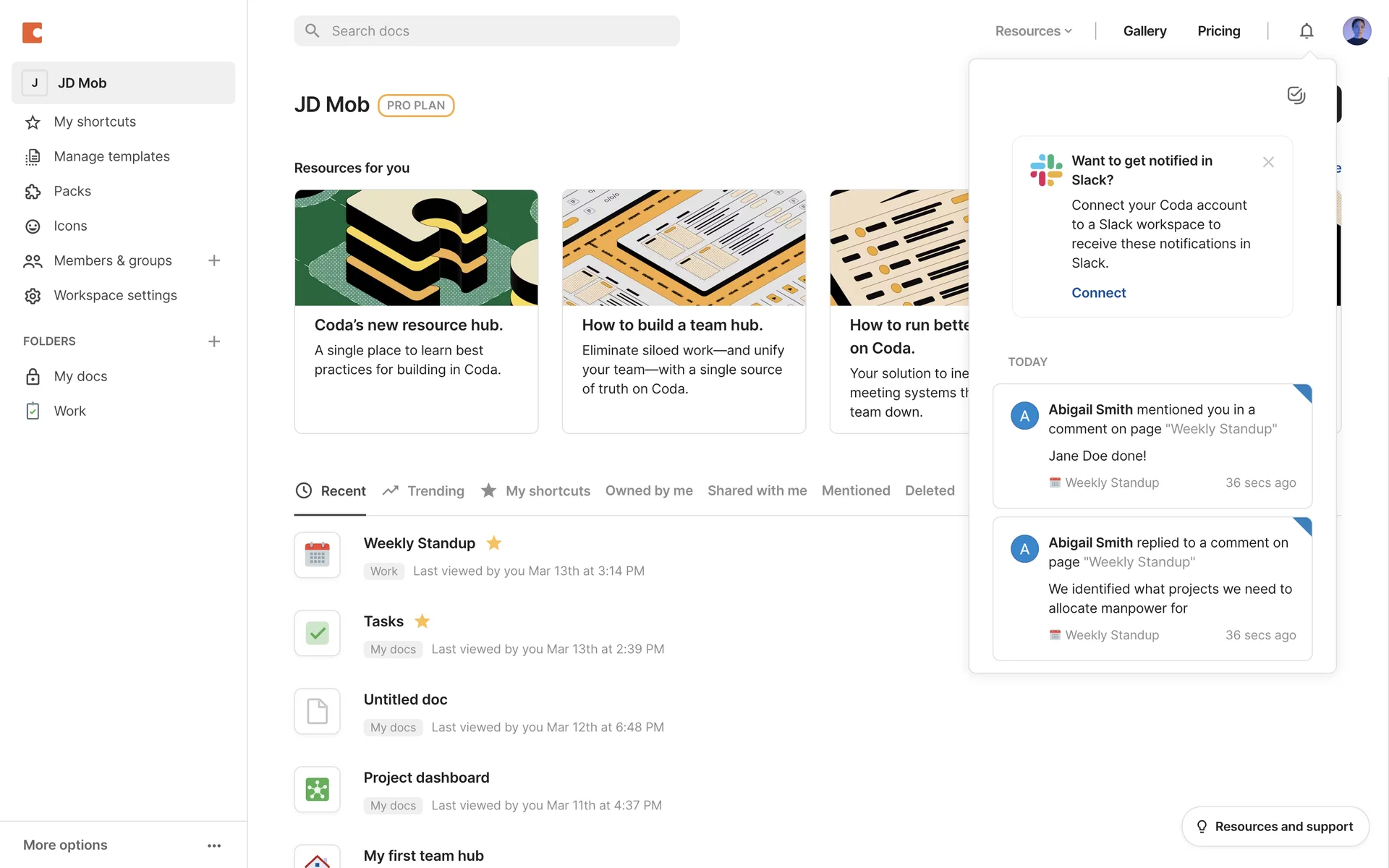Open the Icons section in sidebar
Image resolution: width=1389 pixels, height=868 pixels.
[x=69, y=226]
